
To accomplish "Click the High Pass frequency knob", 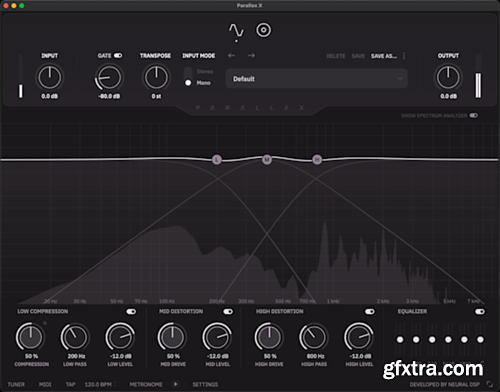I will tap(314, 337).
